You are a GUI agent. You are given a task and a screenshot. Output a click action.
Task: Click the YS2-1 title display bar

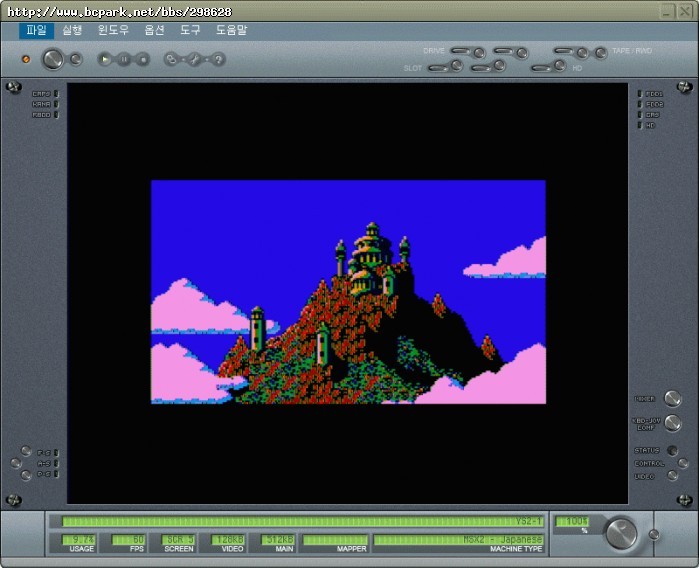point(303,522)
